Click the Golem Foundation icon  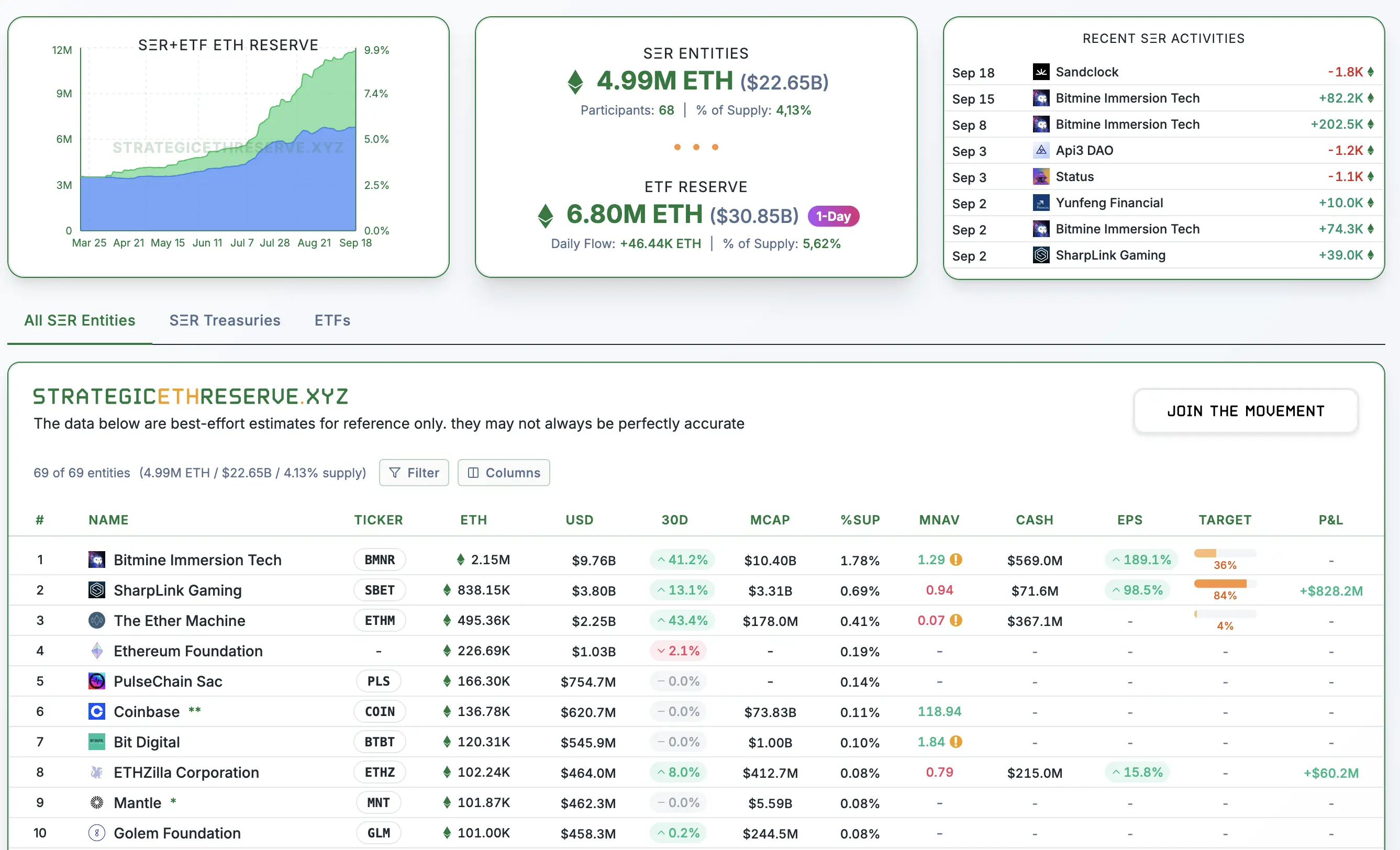pos(96,833)
